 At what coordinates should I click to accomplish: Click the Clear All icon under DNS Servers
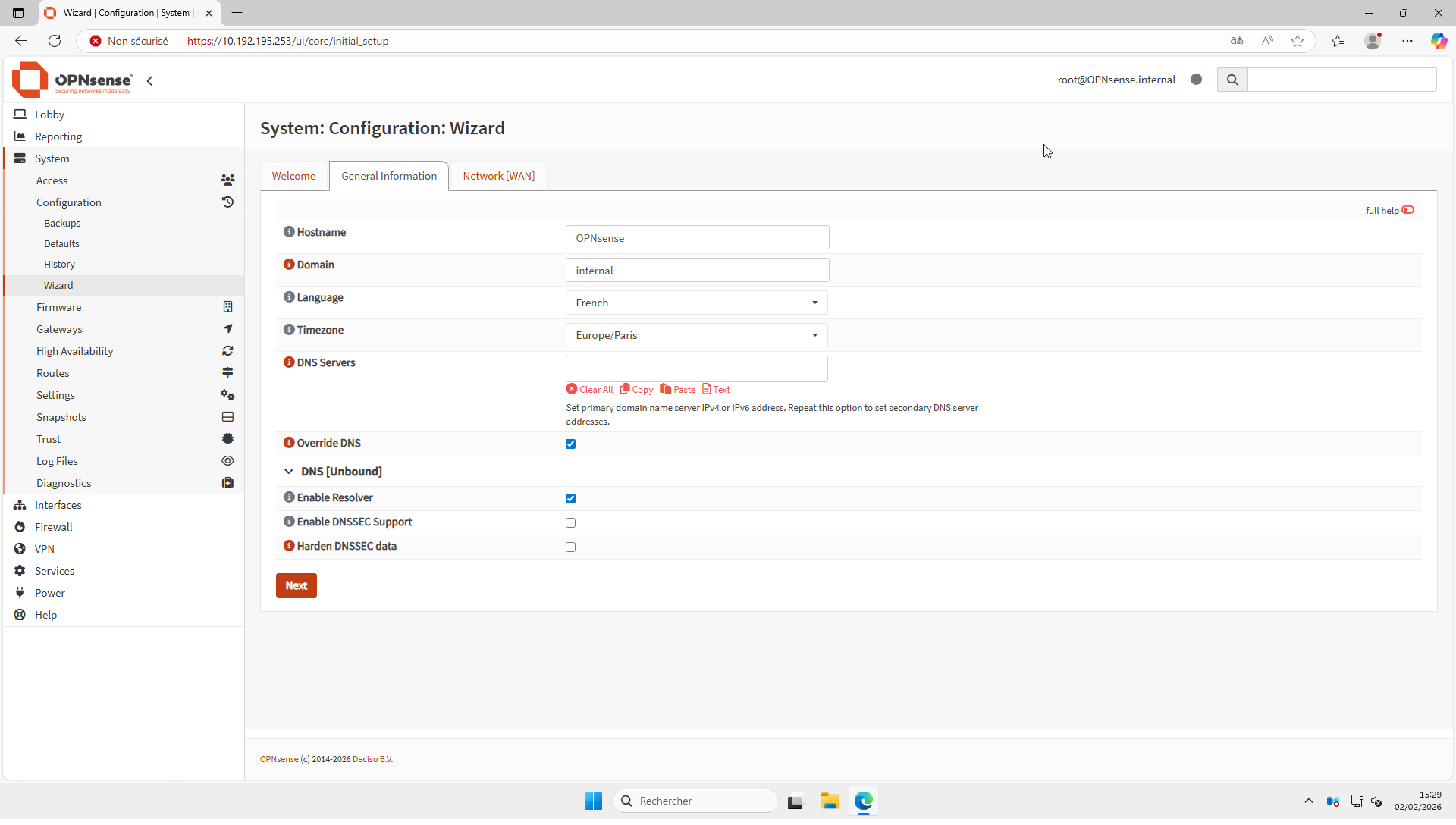(572, 389)
